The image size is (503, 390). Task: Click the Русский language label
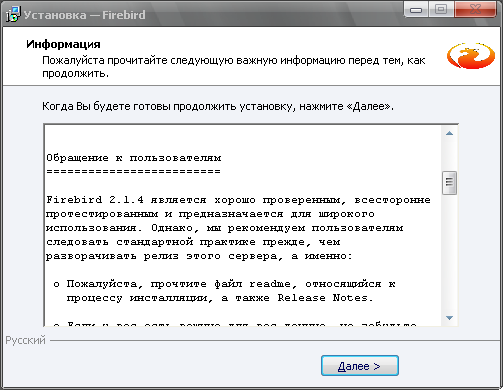click(x=26, y=340)
